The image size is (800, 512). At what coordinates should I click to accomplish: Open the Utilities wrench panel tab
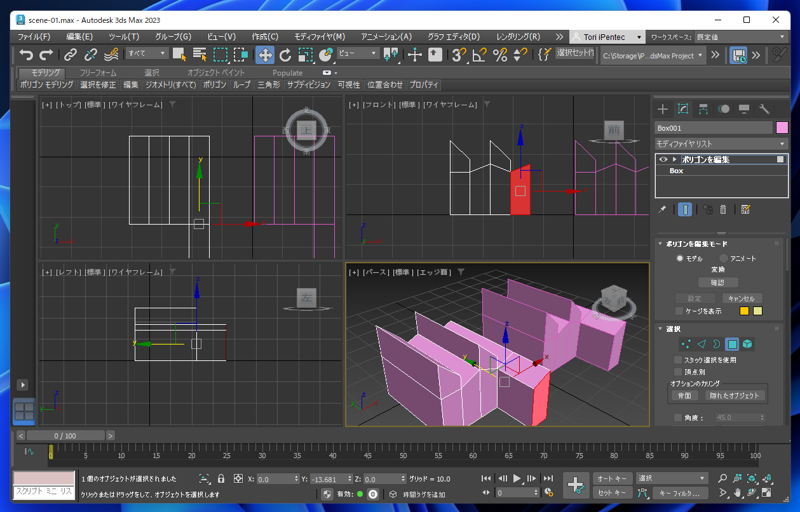click(x=764, y=109)
